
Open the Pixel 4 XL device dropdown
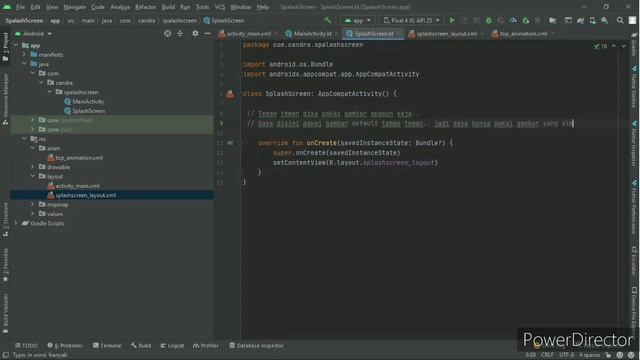pos(411,20)
